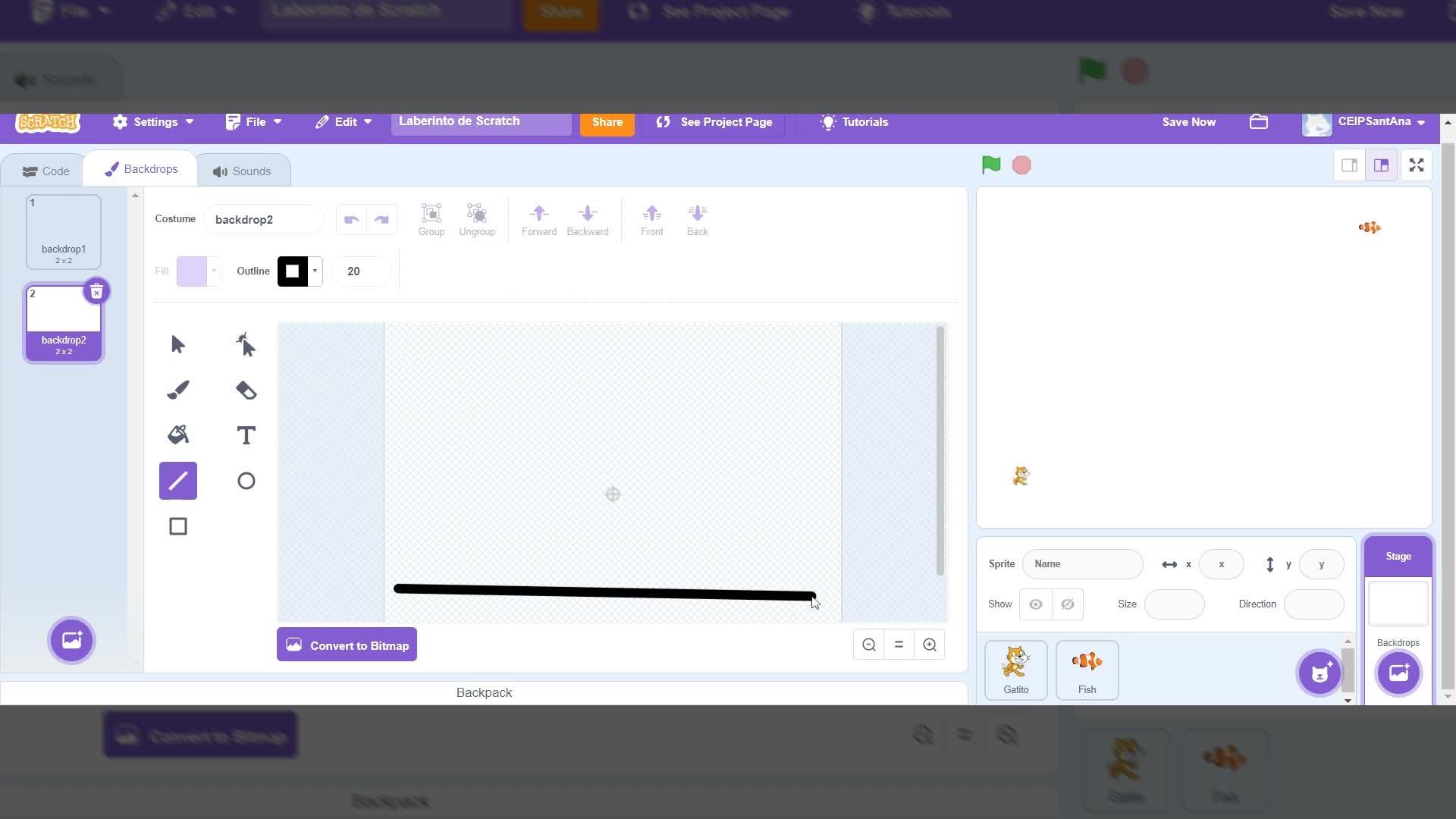Select the Text tool
Image resolution: width=1456 pixels, height=819 pixels.
(x=246, y=435)
